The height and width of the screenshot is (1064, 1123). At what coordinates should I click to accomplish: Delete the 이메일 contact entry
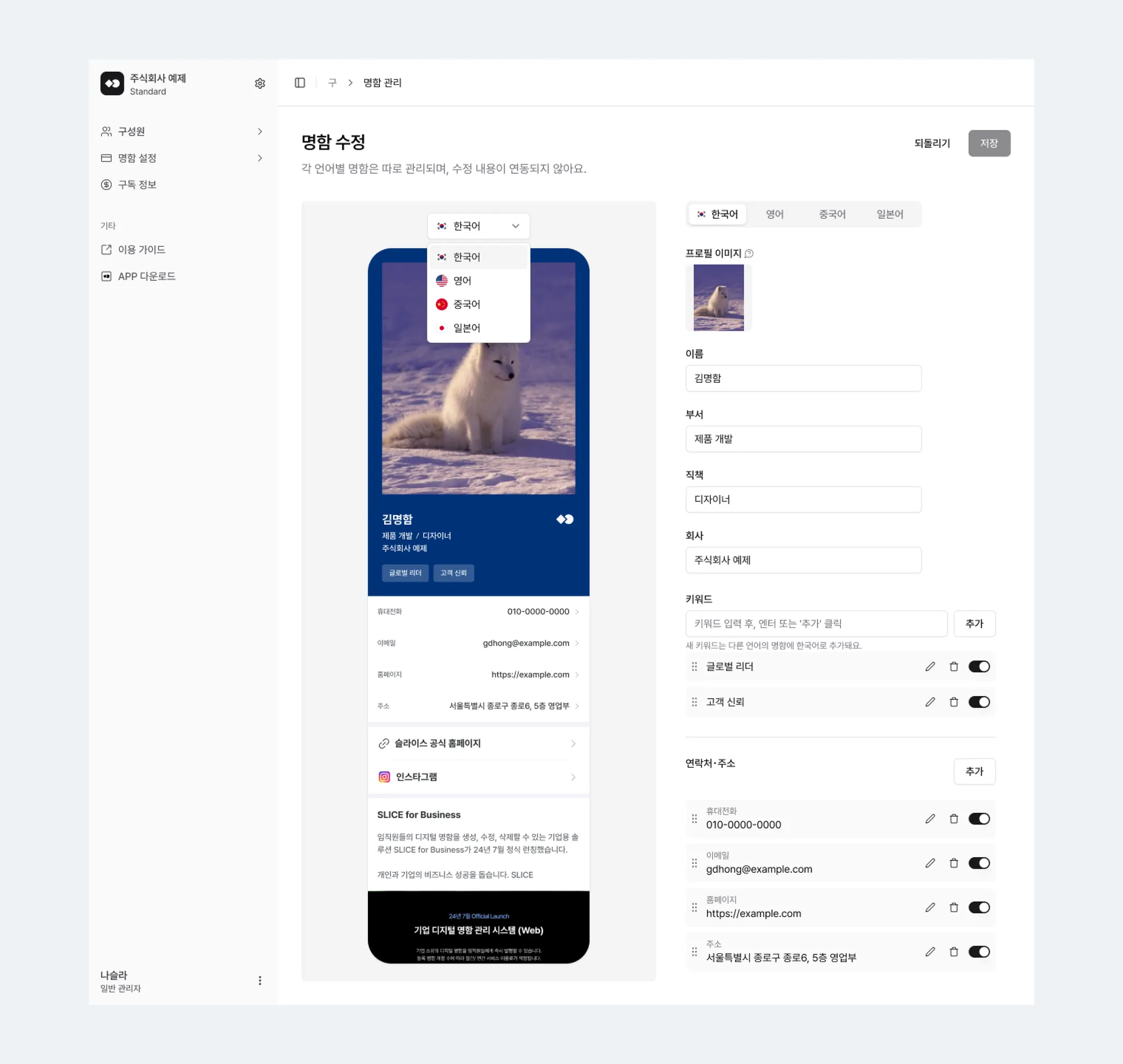[954, 863]
